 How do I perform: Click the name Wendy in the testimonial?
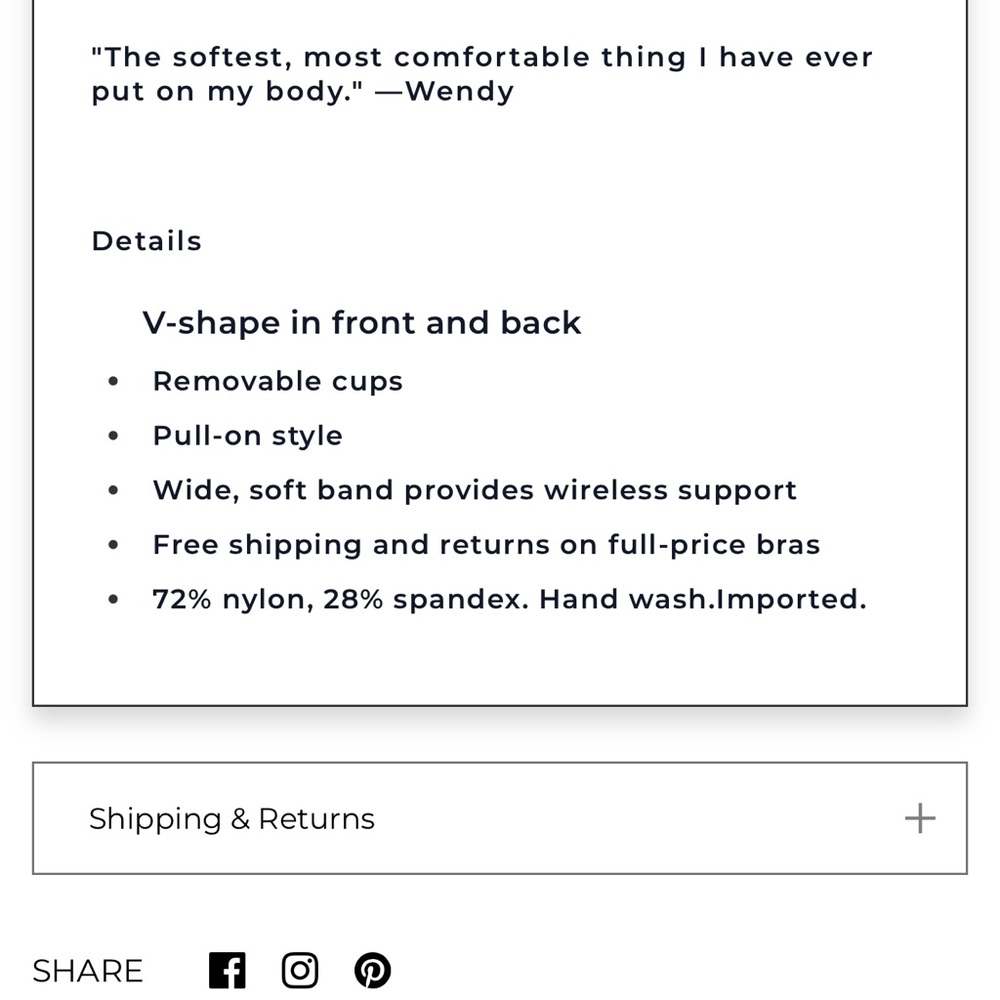[x=459, y=91]
